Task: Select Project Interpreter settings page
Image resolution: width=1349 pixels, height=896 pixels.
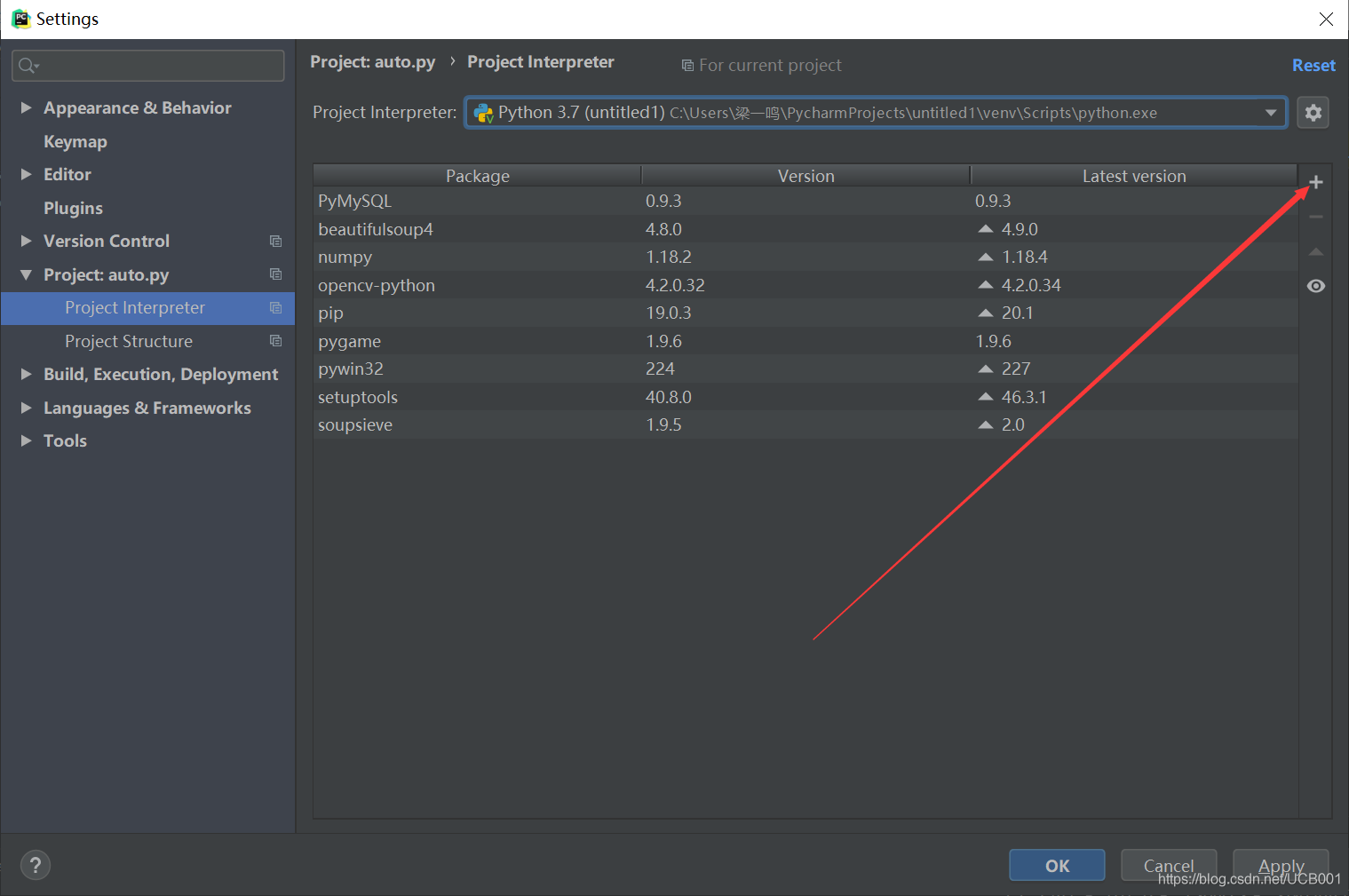Action: pos(148,307)
